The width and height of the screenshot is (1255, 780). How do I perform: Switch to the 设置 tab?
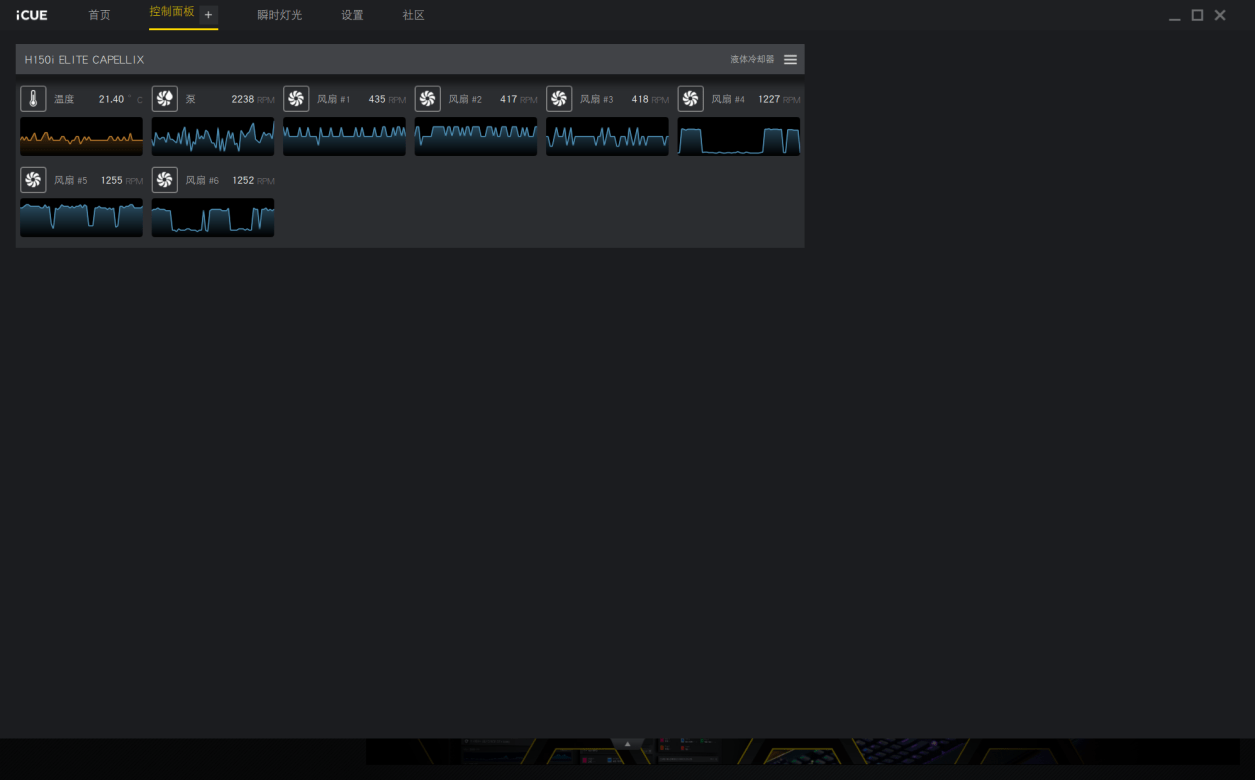(352, 15)
